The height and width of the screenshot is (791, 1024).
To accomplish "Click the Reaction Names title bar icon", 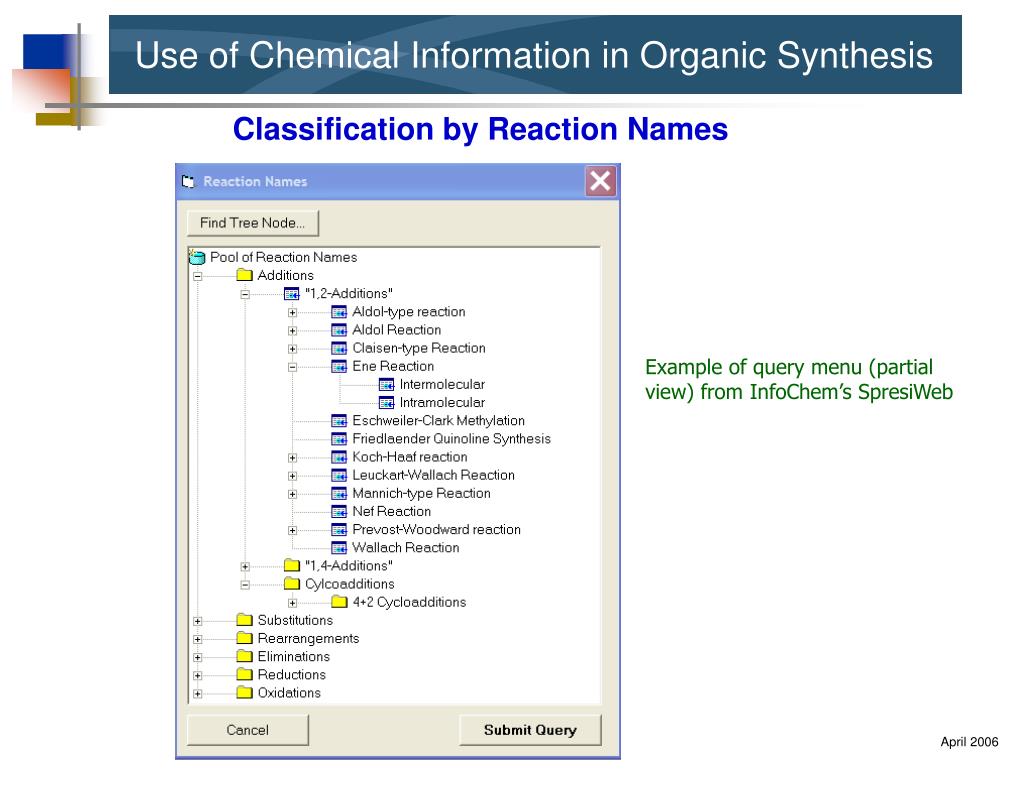I will pyautogui.click(x=189, y=182).
